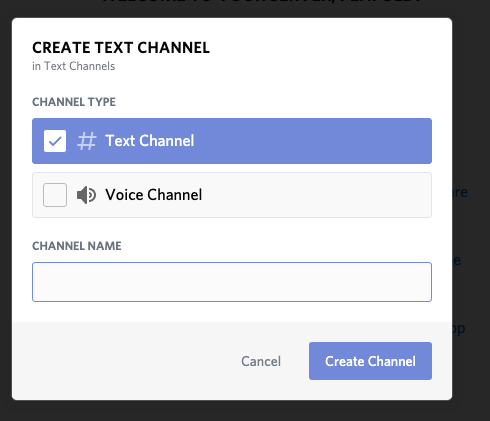Click the speaker icon for Voice Channel
The image size is (490, 421).
86,195
